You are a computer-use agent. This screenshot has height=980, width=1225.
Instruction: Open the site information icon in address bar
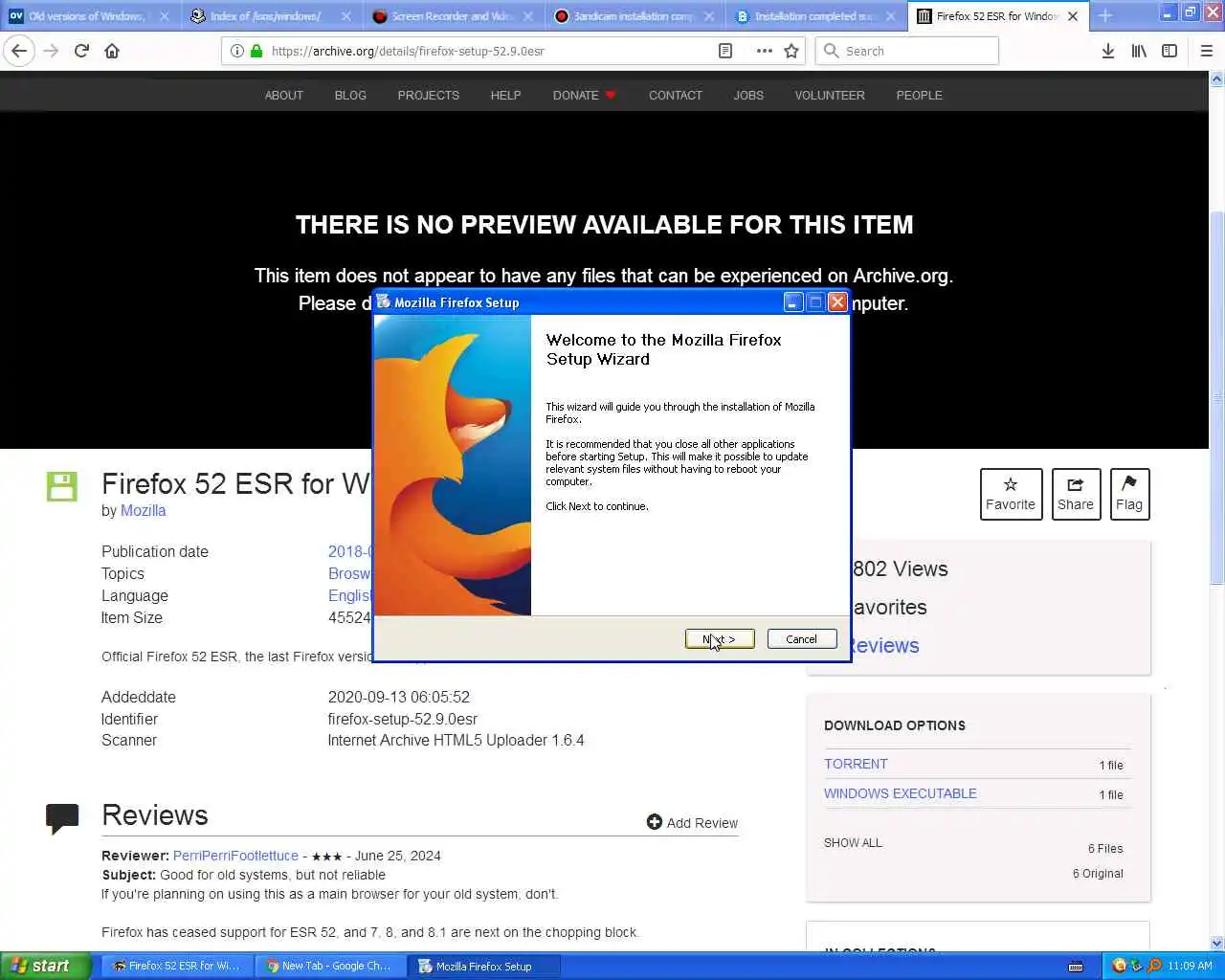tap(237, 51)
